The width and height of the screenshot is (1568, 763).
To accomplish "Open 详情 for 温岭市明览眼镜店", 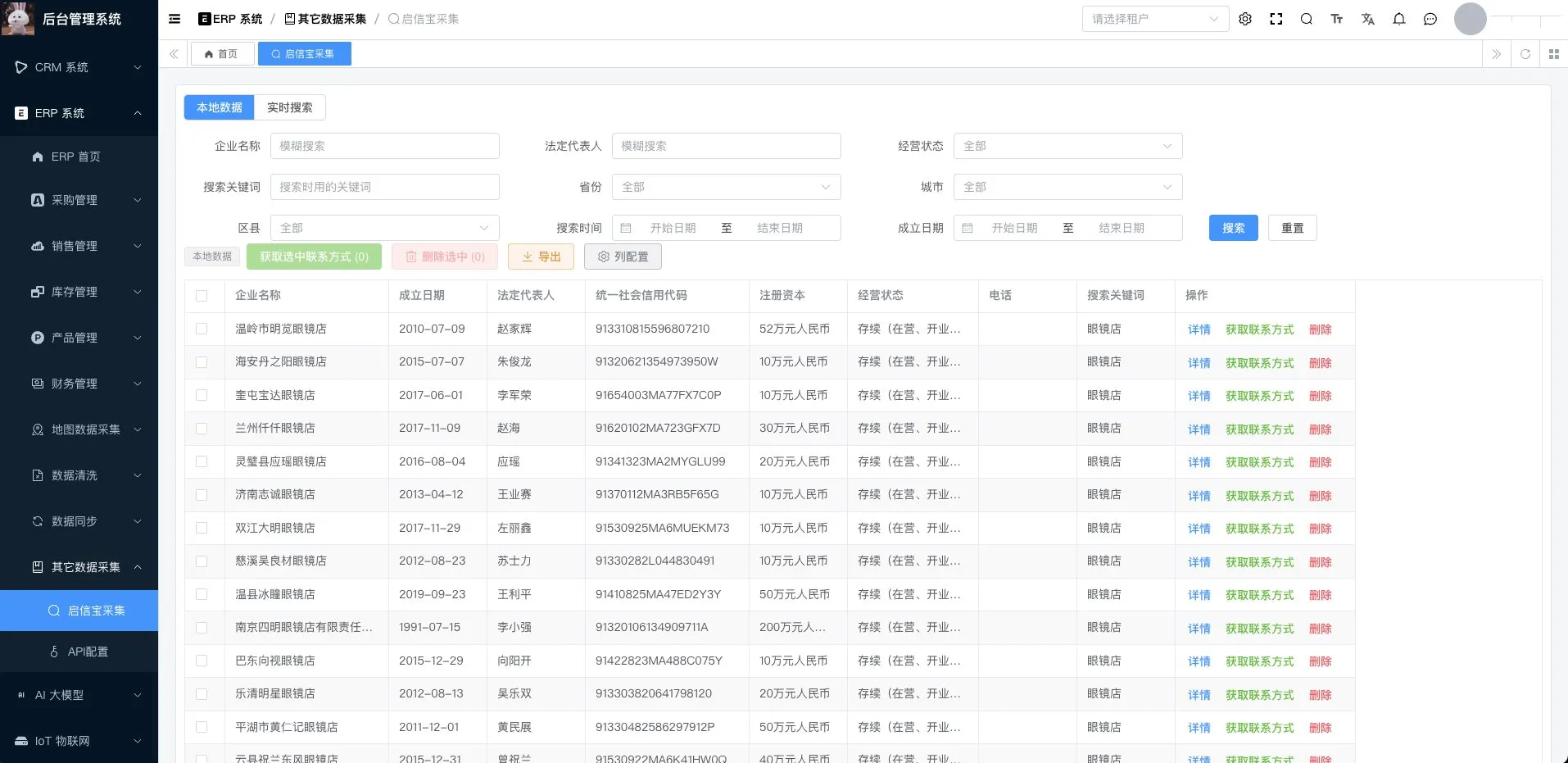I will (x=1199, y=329).
